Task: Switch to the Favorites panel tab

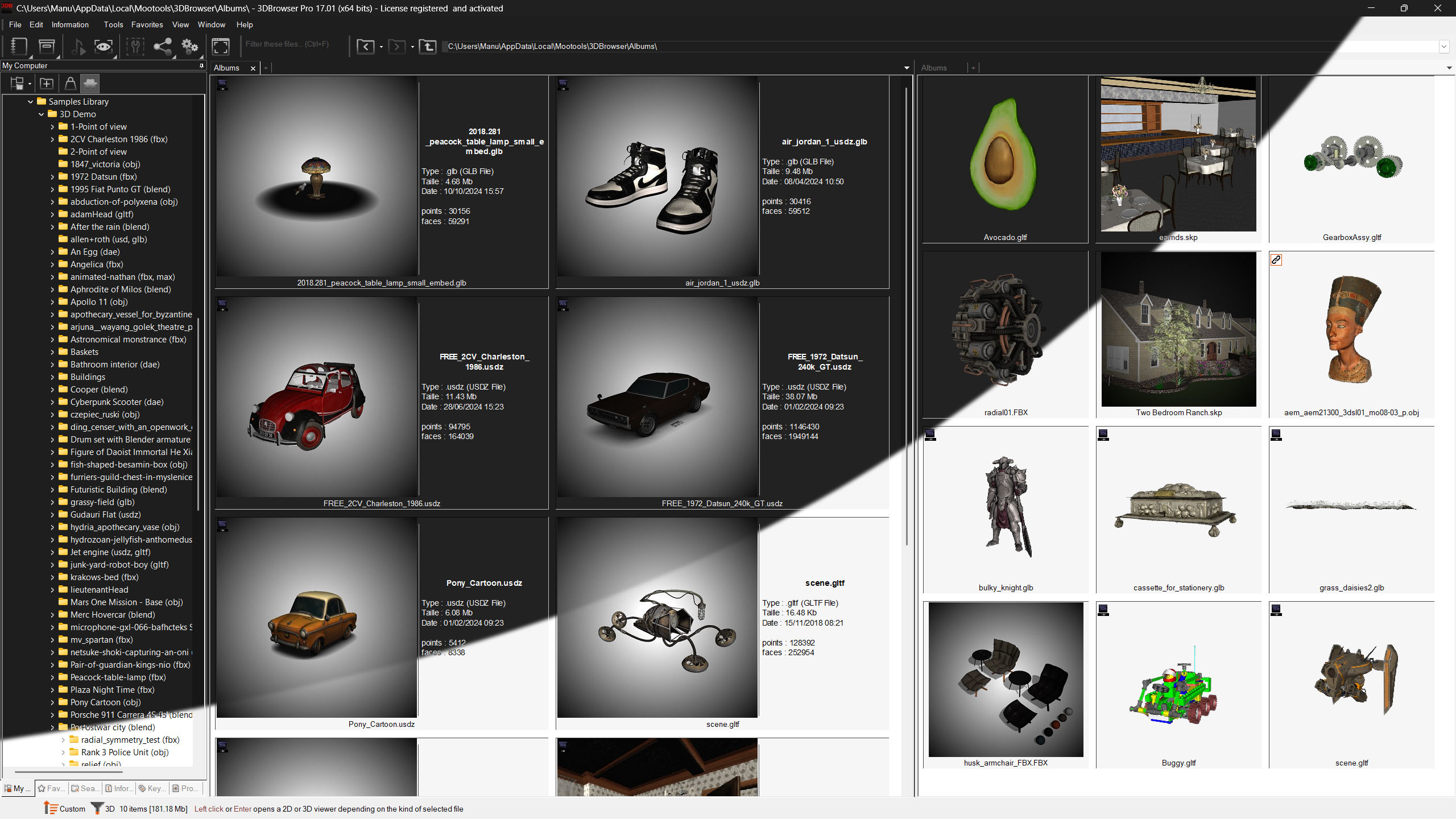Action: coord(51,788)
